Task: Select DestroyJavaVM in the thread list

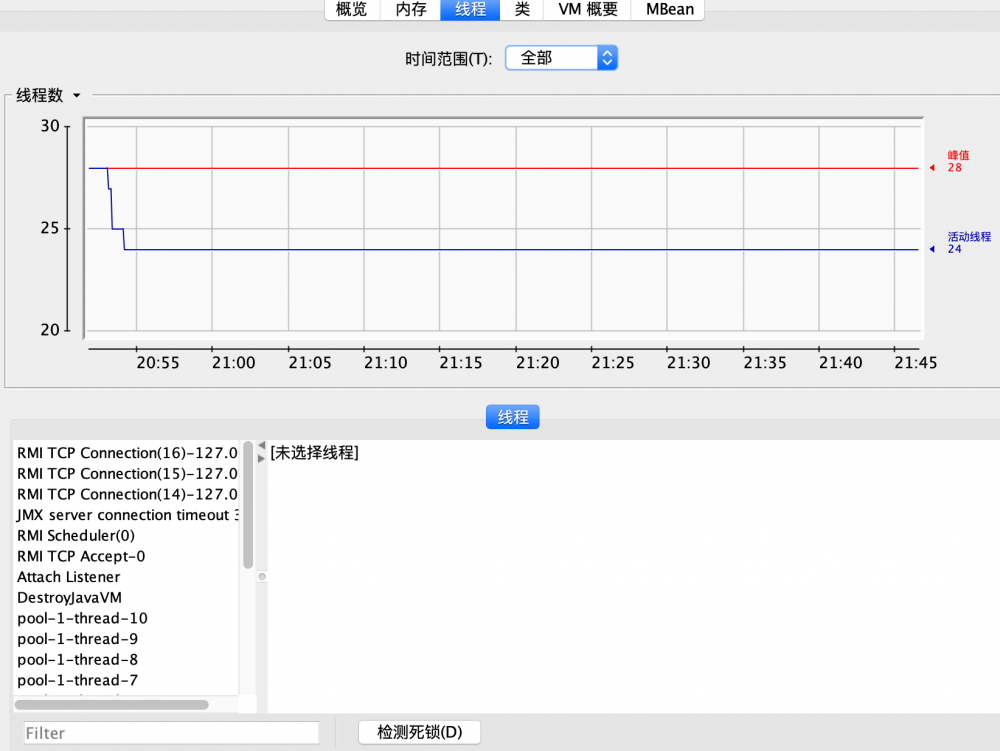Action: [x=67, y=597]
